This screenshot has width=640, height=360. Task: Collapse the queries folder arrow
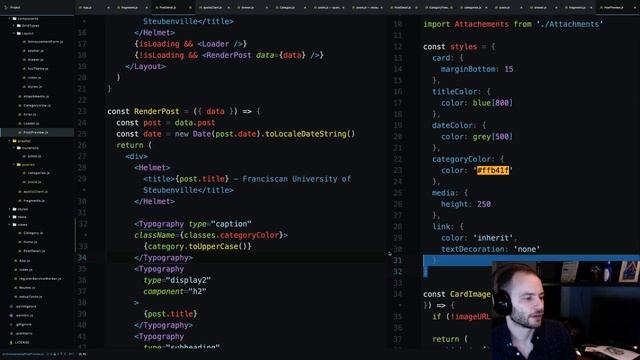tap(13, 164)
